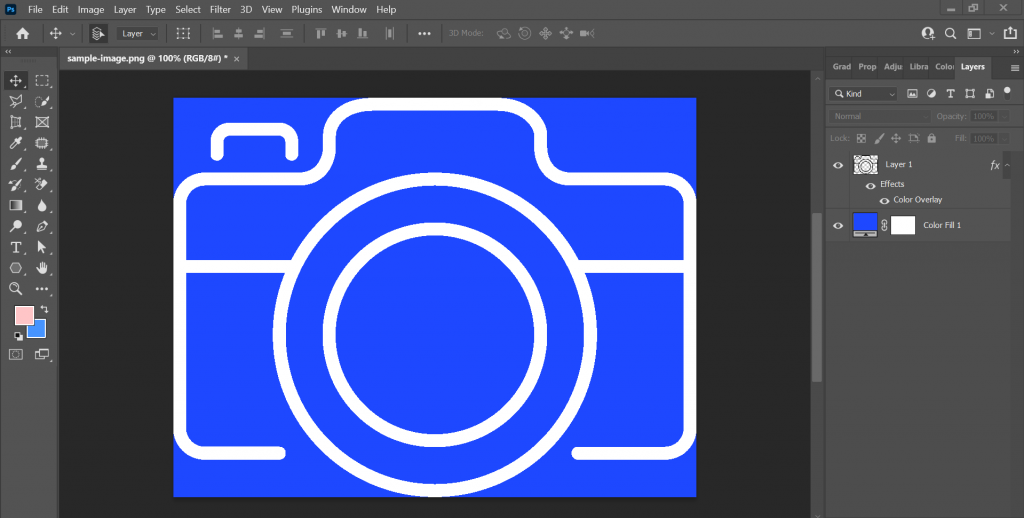Image resolution: width=1024 pixels, height=518 pixels.
Task: Select the Polygonal Lasso tool
Action: click(16, 101)
